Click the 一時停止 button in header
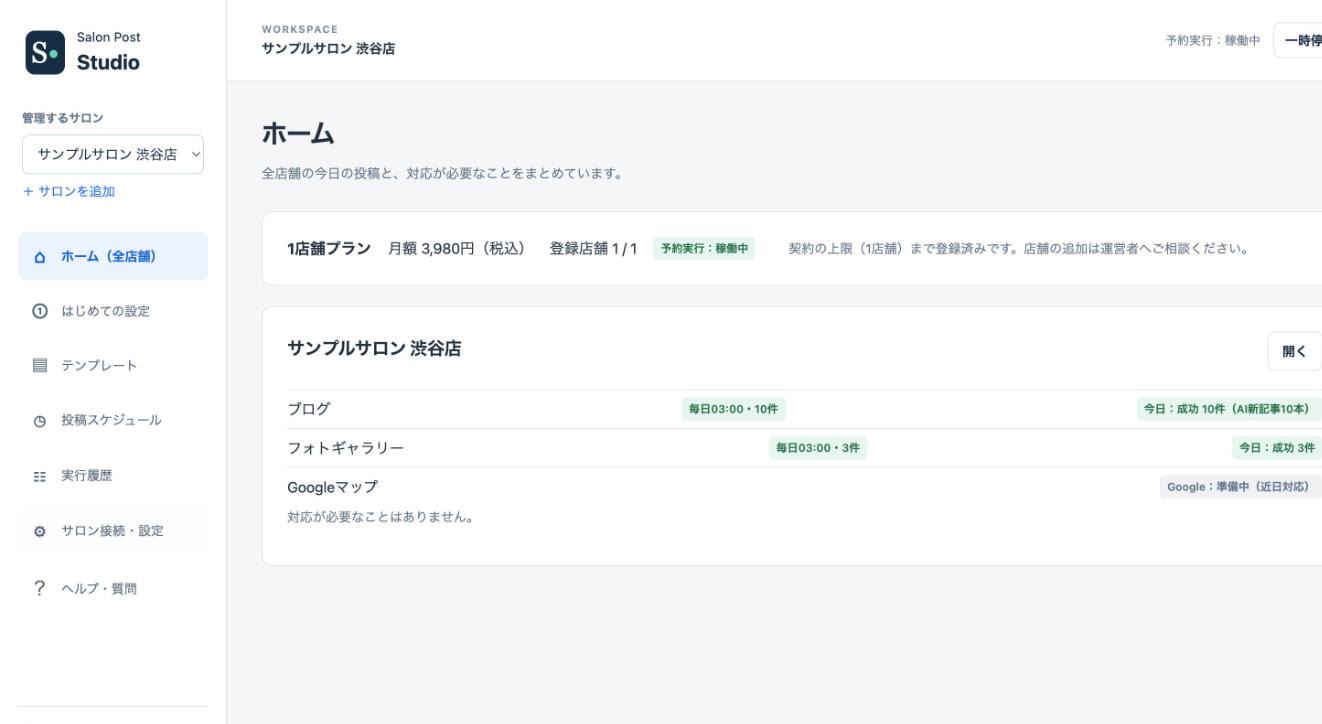 coord(1298,41)
